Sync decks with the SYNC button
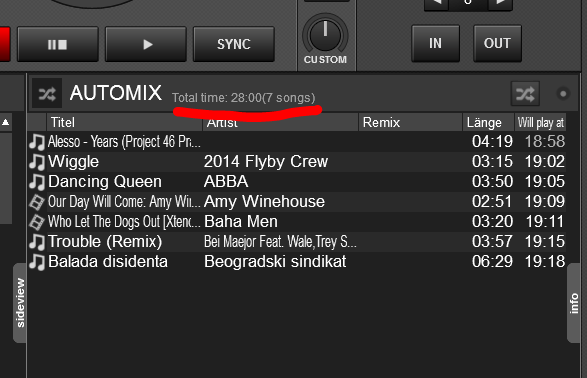This screenshot has height=378, width=587. (x=234, y=44)
